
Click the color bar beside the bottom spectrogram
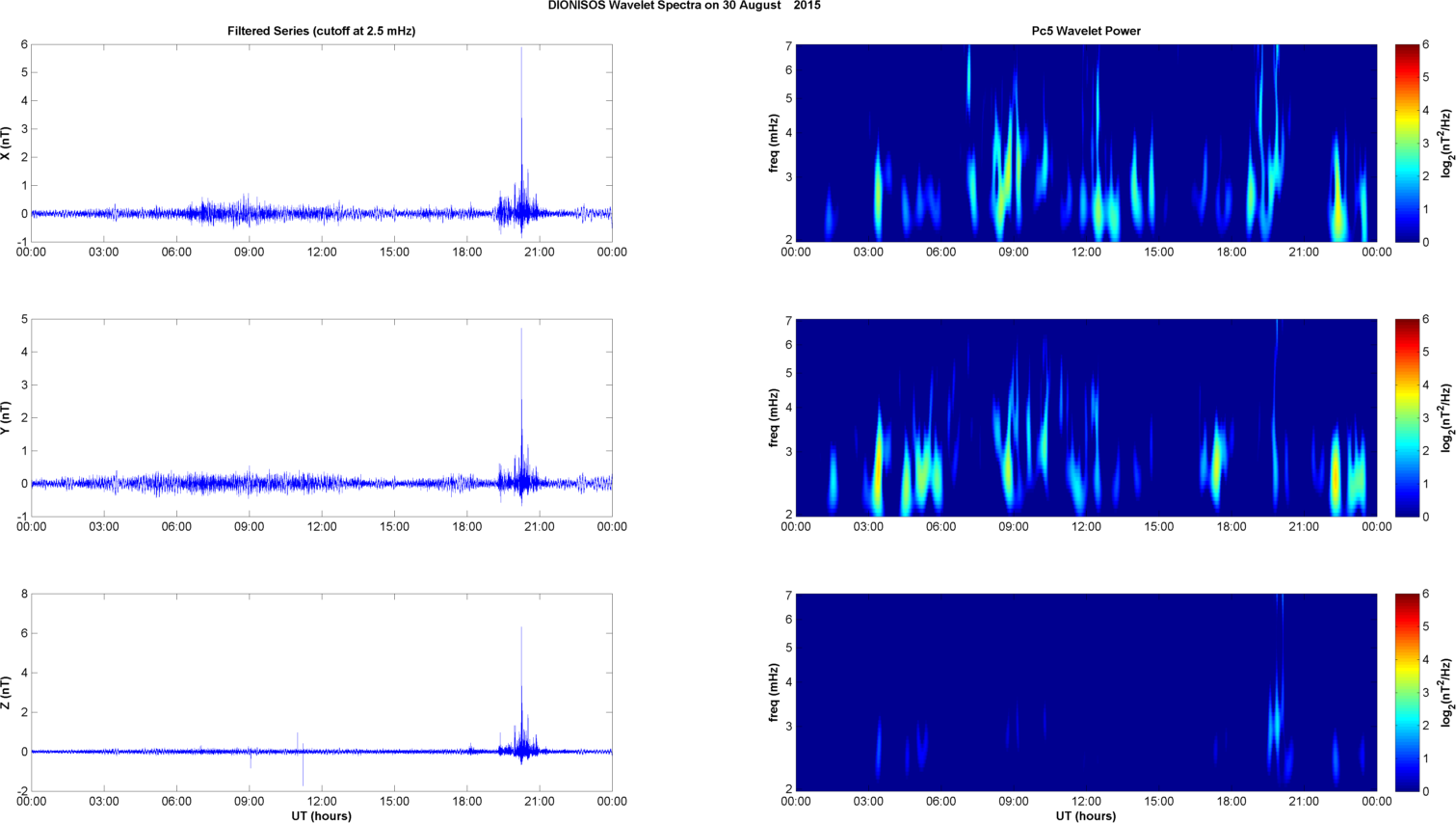click(1407, 693)
